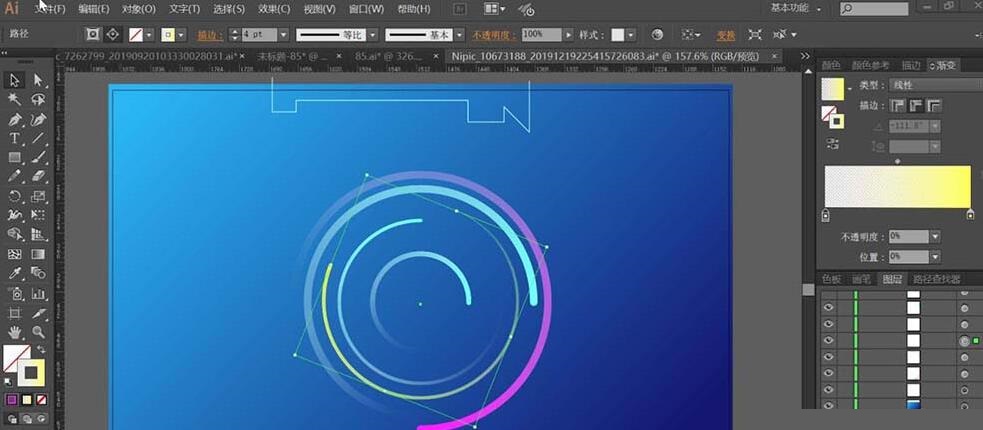
Task: Click the 不透明度 link in control bar
Action: pyautogui.click(x=495, y=34)
